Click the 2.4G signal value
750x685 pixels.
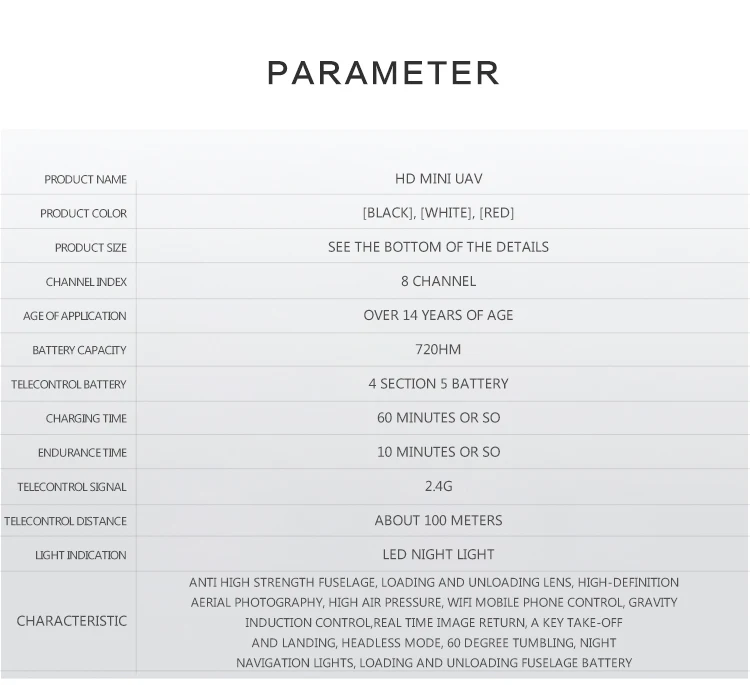click(x=439, y=486)
